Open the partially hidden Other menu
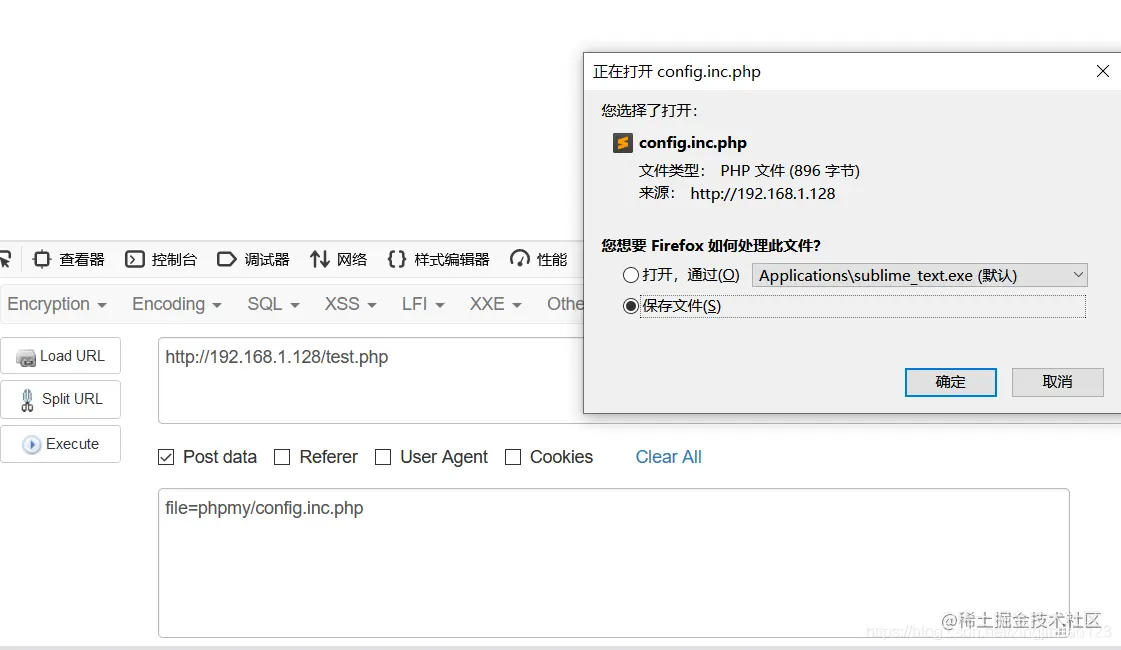 565,304
